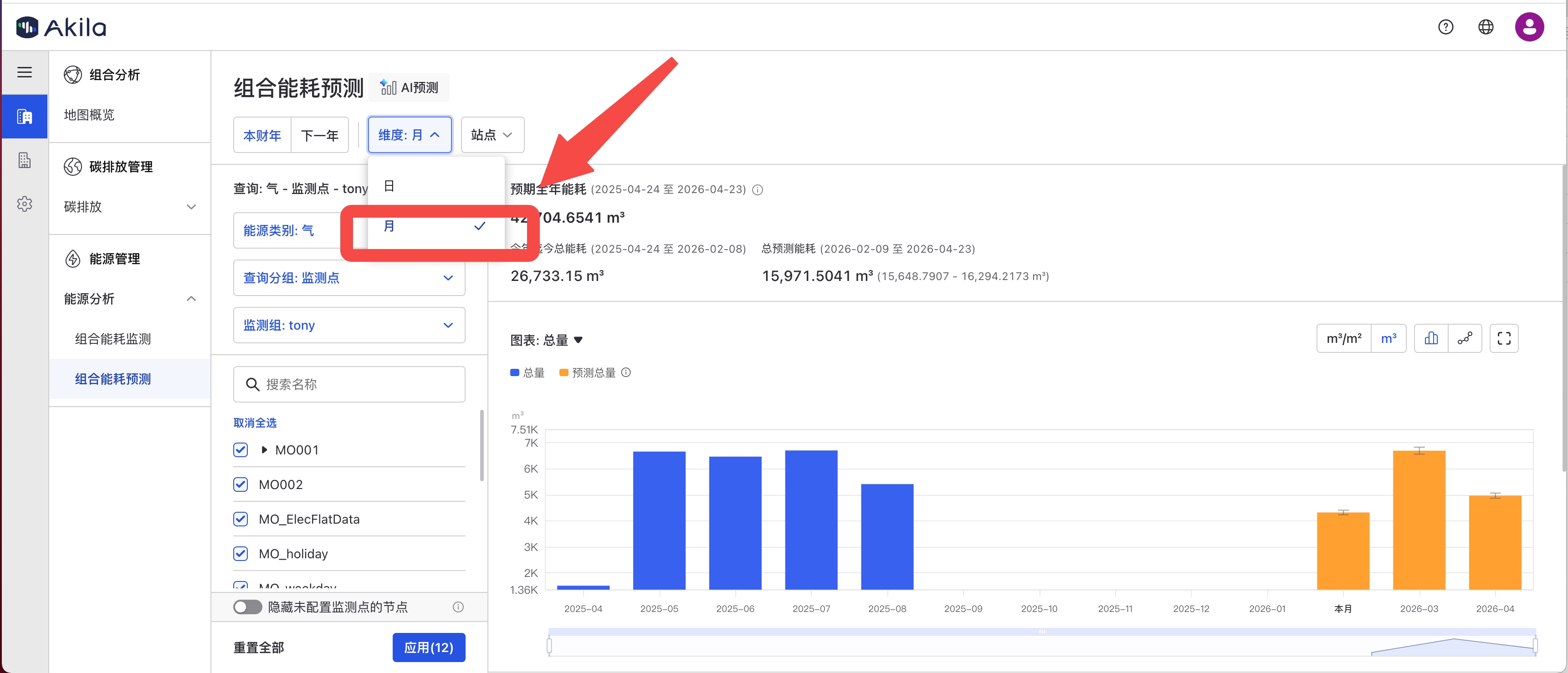Open the settings gear in left rail

pyautogui.click(x=24, y=204)
